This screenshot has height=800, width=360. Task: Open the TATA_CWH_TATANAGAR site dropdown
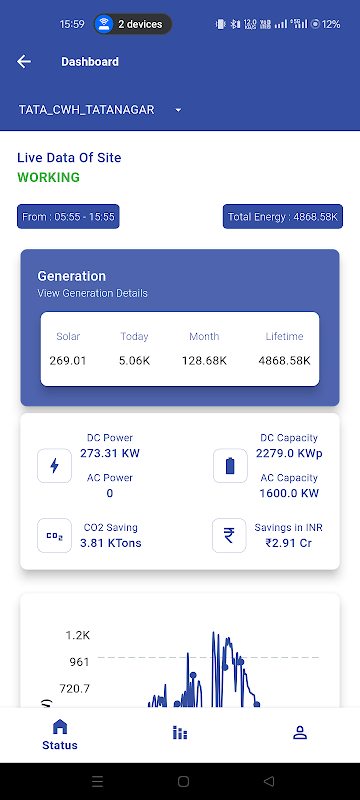[100, 110]
